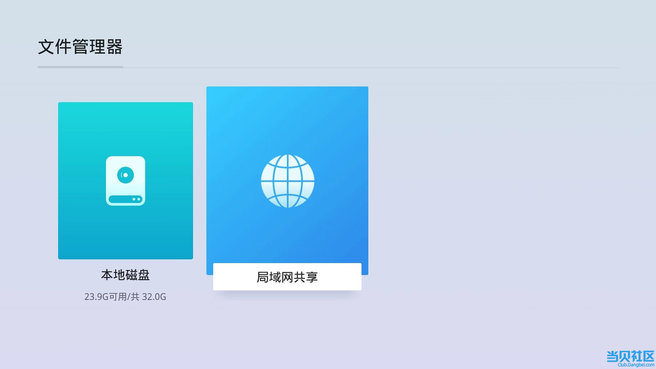Click the highlighted underline beneath 文件管理器
Screen dimensions: 656x369
click(x=80, y=67)
